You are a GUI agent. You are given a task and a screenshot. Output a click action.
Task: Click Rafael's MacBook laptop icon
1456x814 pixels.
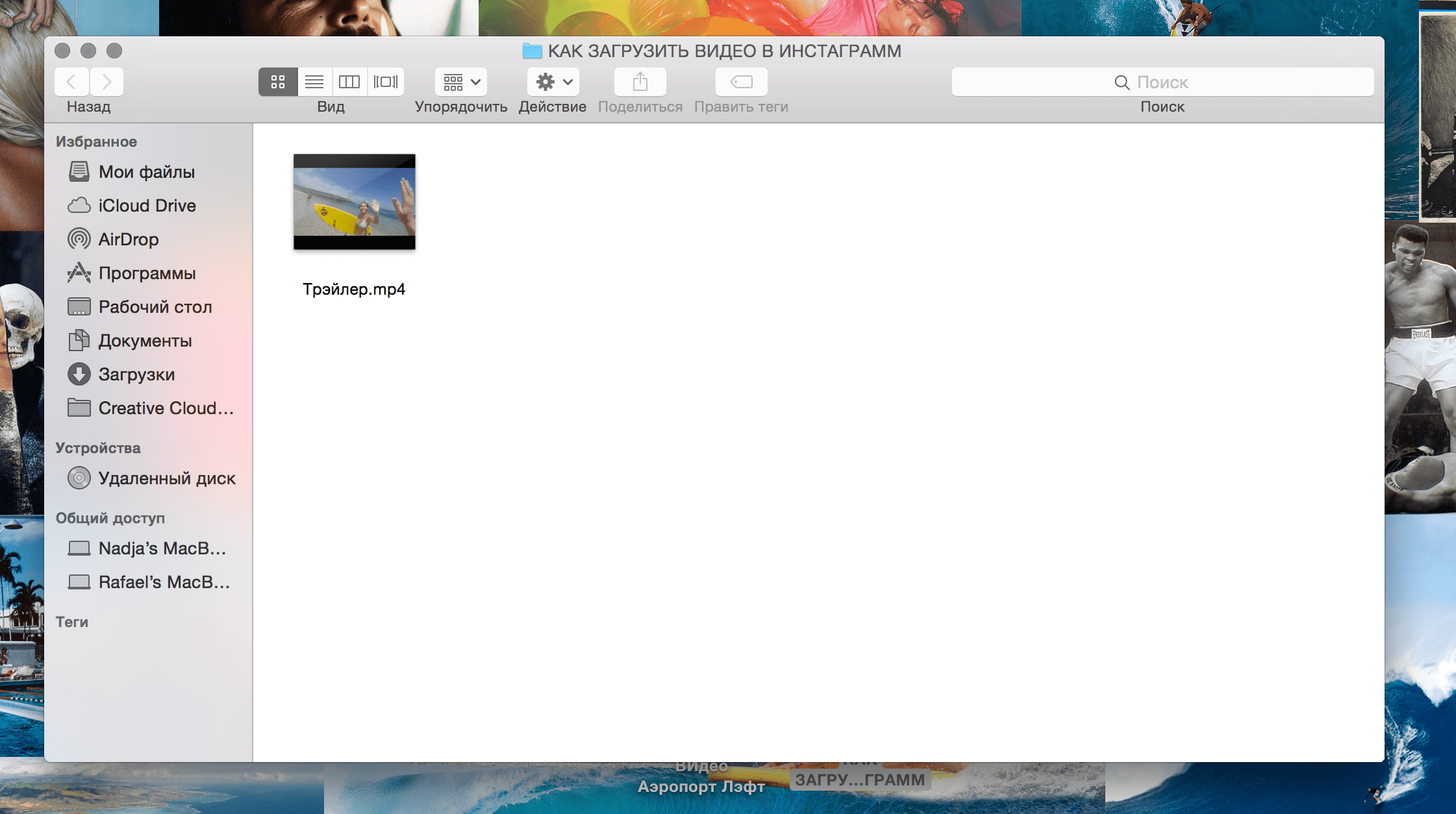coord(79,582)
